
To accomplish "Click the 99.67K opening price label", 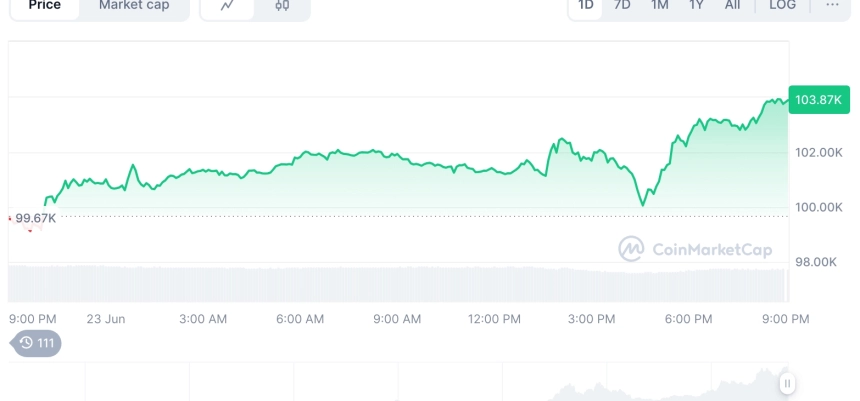I will click(x=35, y=218).
